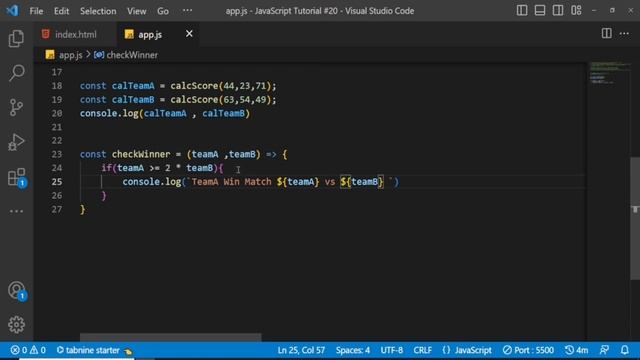
Task: Open the Extensions view
Action: pyautogui.click(x=17, y=177)
